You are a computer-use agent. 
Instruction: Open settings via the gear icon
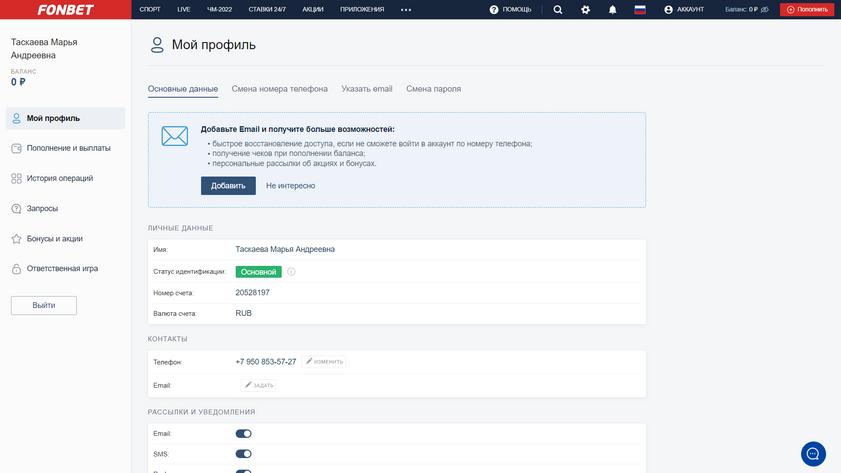[x=585, y=9]
